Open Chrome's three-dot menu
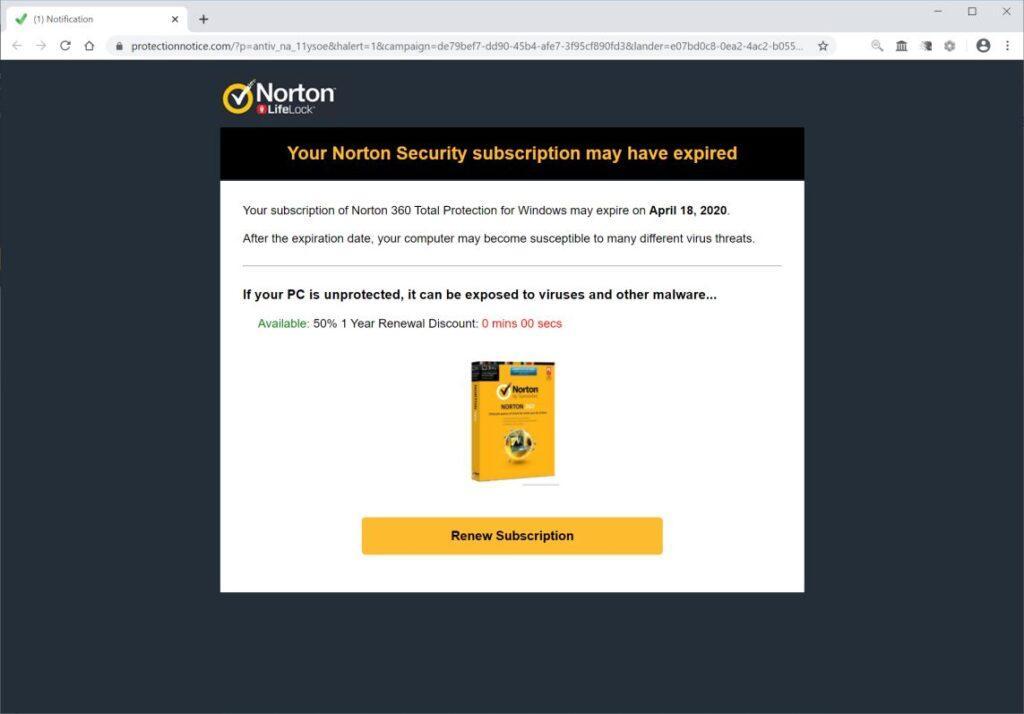Screen dimensions: 1024x714 pos(1007,46)
